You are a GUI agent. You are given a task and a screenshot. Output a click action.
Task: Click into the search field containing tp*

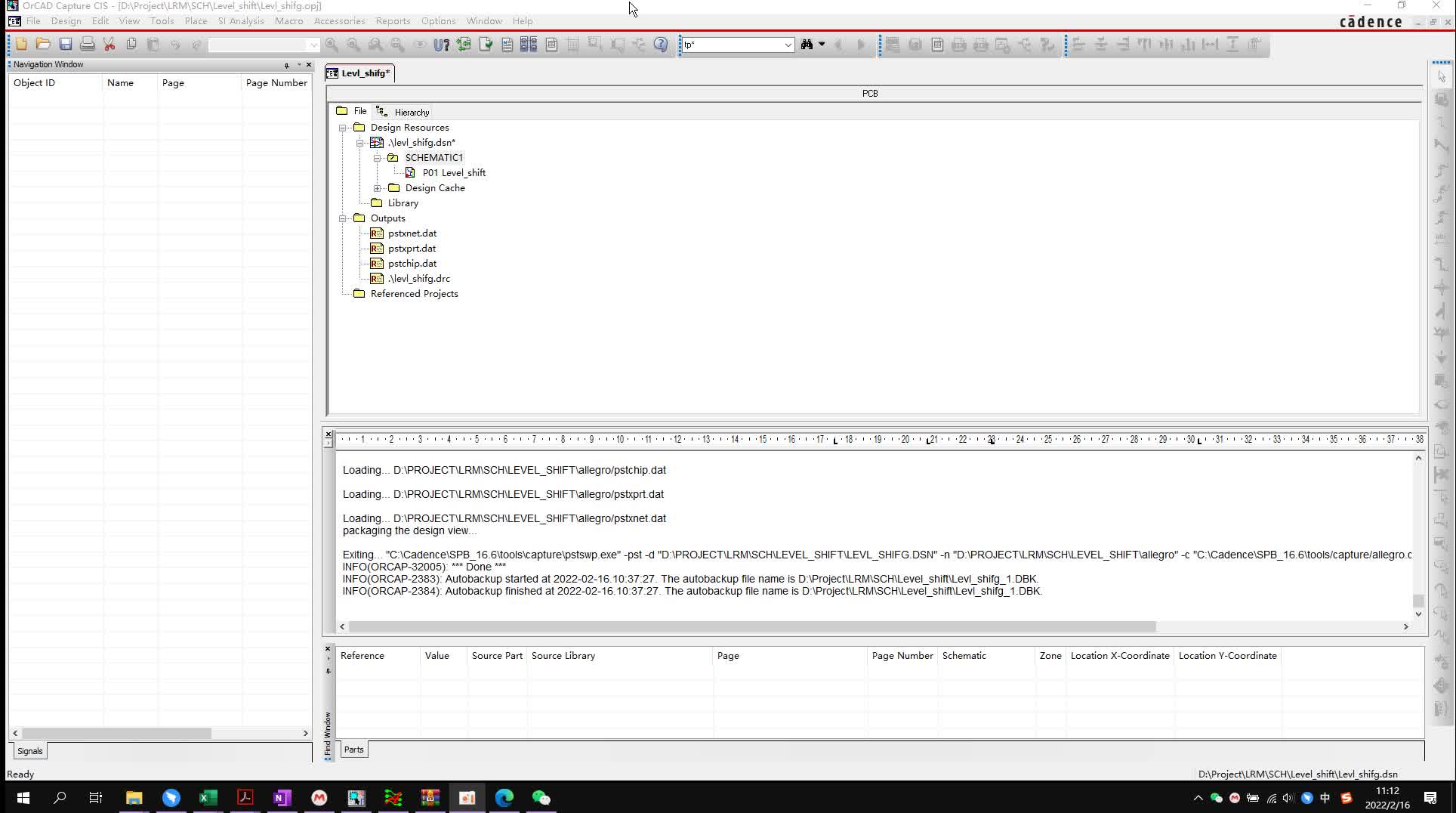click(x=731, y=45)
